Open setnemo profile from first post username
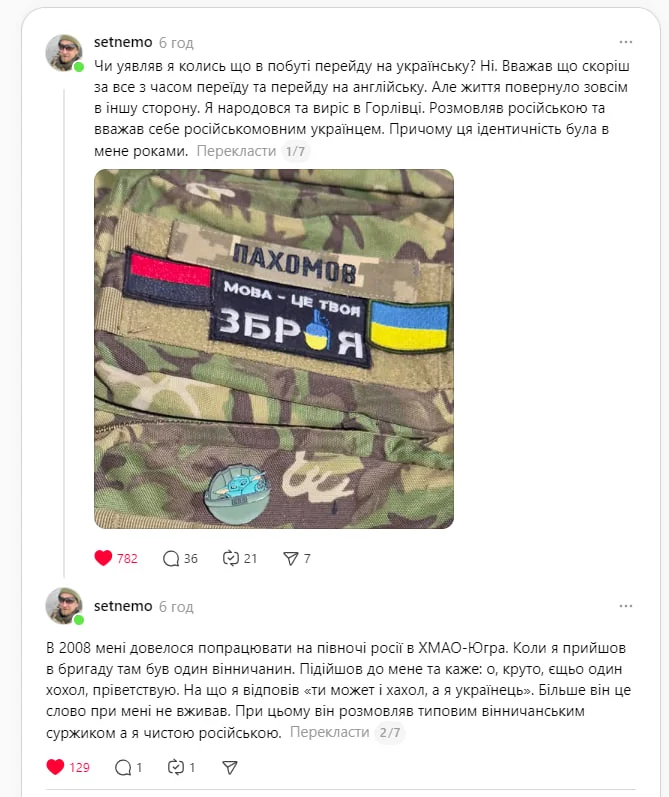The image size is (669, 797). coord(123,42)
